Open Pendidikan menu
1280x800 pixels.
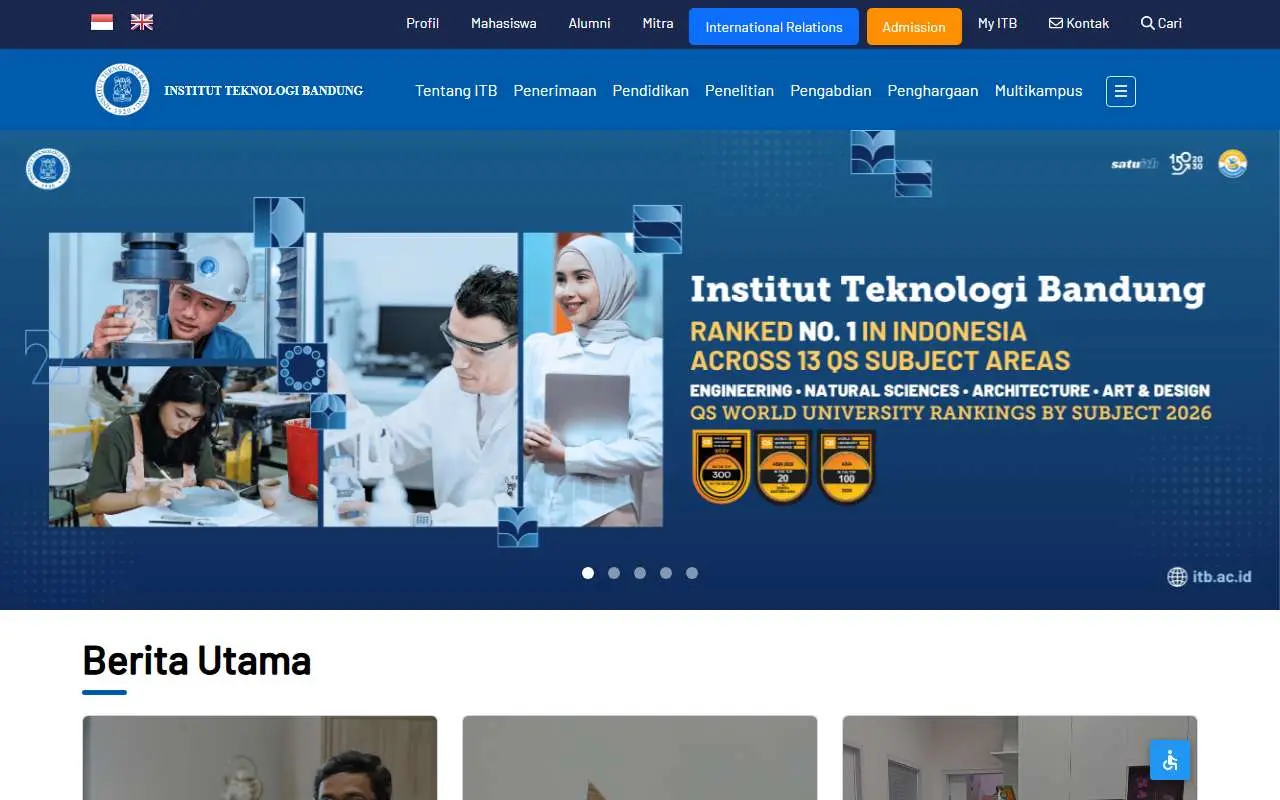pyautogui.click(x=651, y=91)
